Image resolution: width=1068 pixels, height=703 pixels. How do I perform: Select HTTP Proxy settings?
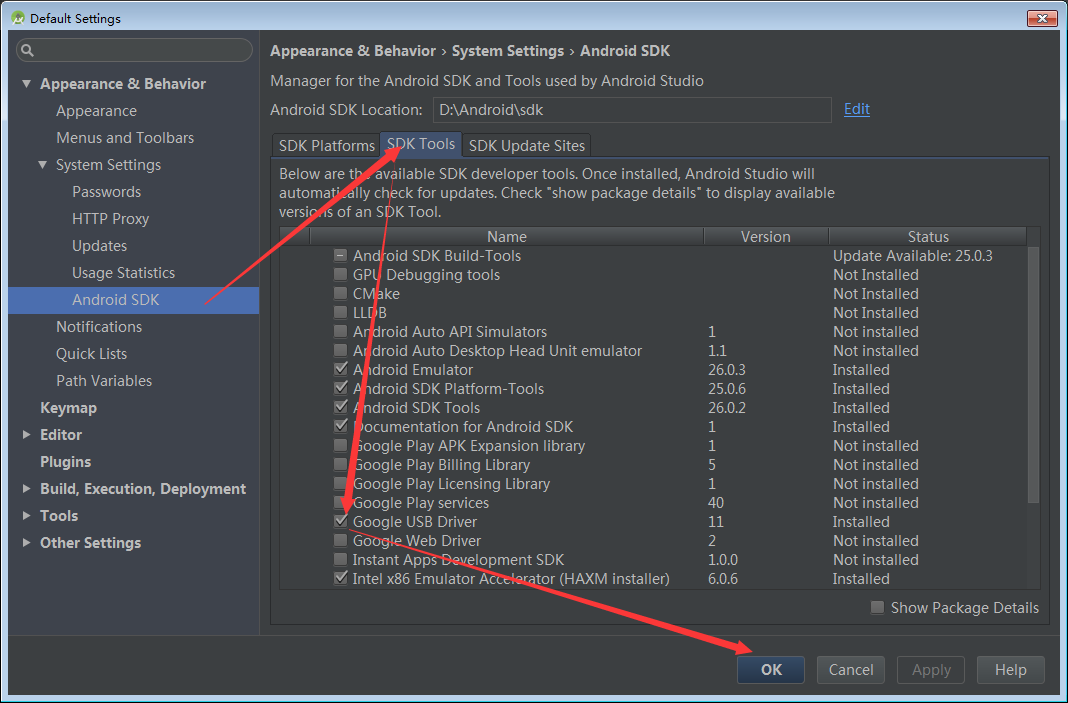click(x=110, y=219)
